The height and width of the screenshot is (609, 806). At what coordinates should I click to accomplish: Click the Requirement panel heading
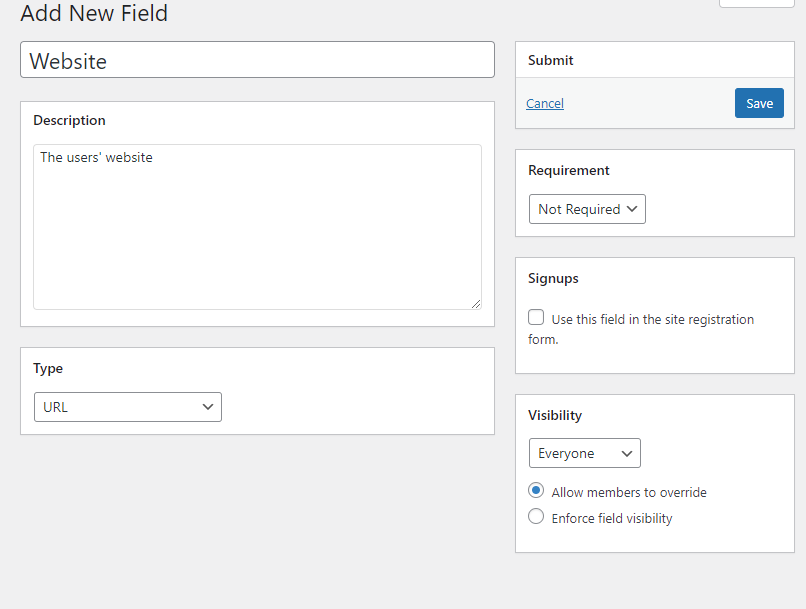click(x=569, y=170)
